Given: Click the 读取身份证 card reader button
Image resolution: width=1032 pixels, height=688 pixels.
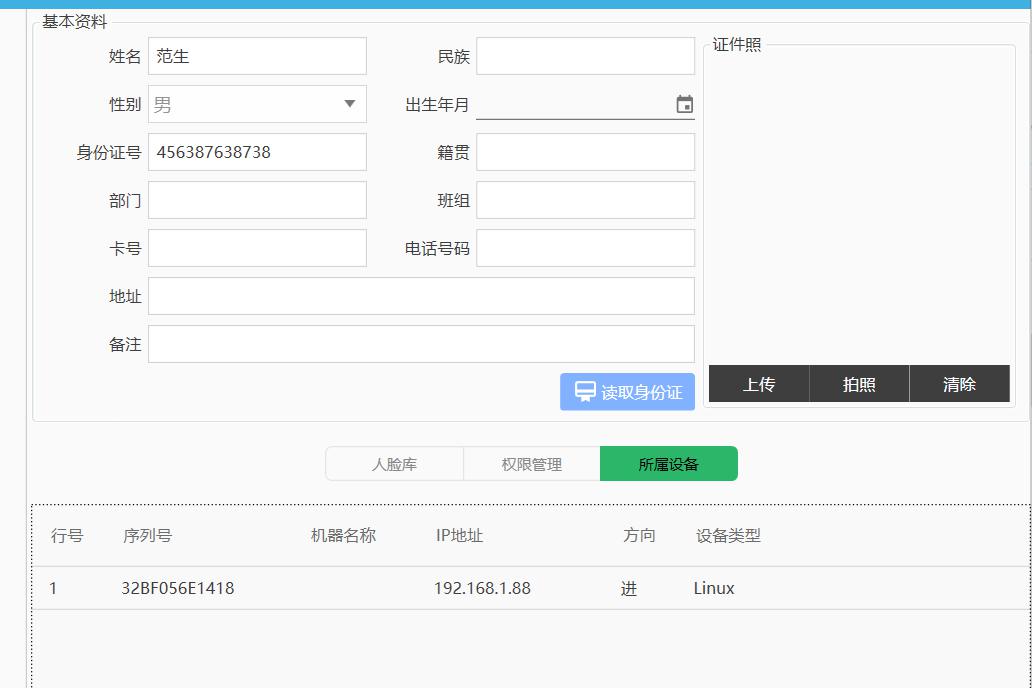Looking at the screenshot, I should pyautogui.click(x=627, y=392).
